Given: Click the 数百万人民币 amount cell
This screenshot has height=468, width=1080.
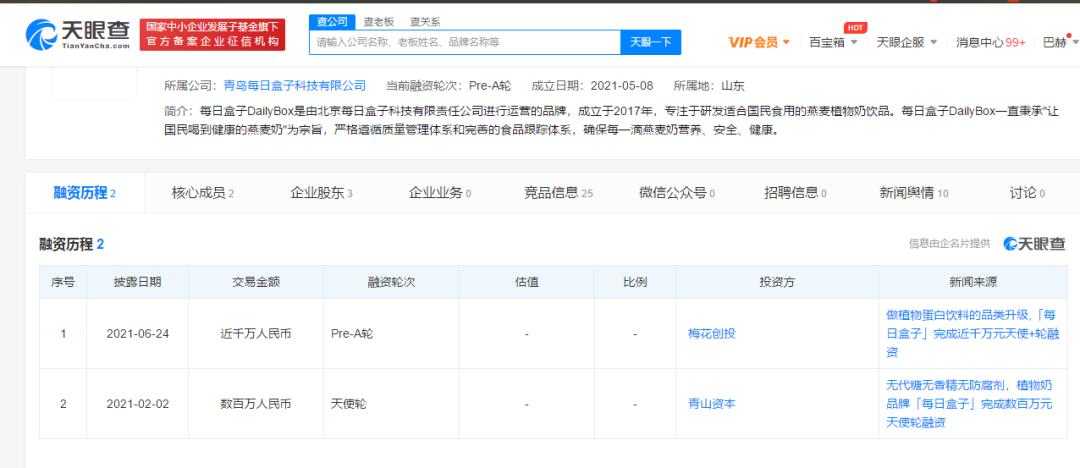Looking at the screenshot, I should [256, 404].
